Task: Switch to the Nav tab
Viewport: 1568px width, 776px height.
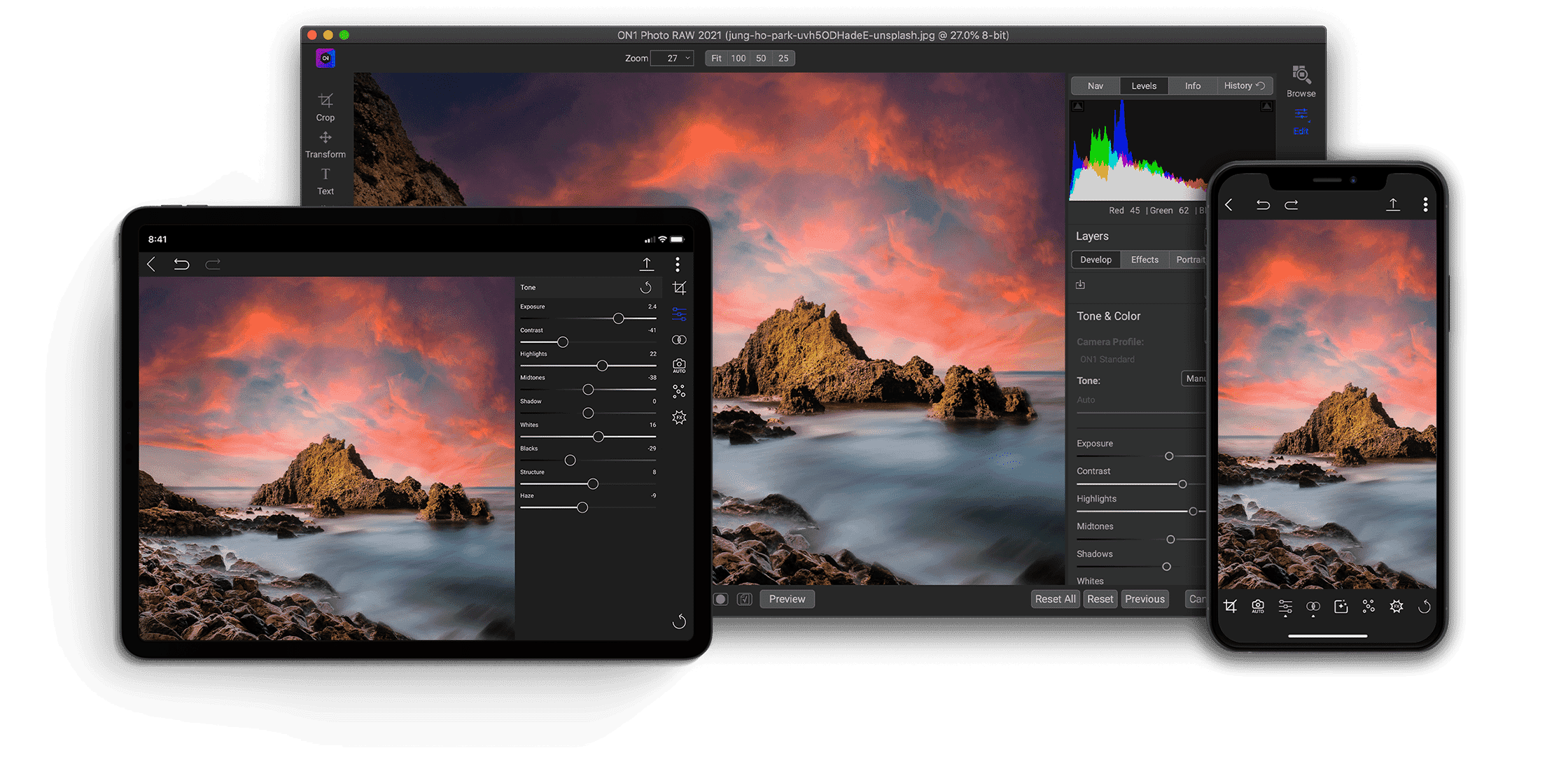Action: [1095, 86]
